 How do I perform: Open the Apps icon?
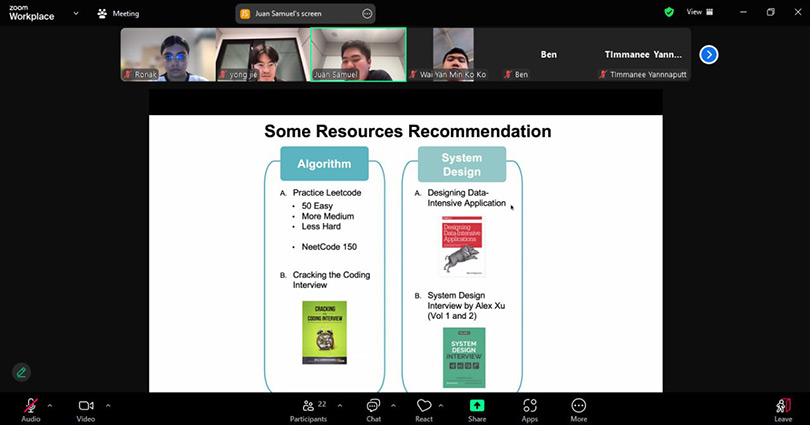(530, 406)
